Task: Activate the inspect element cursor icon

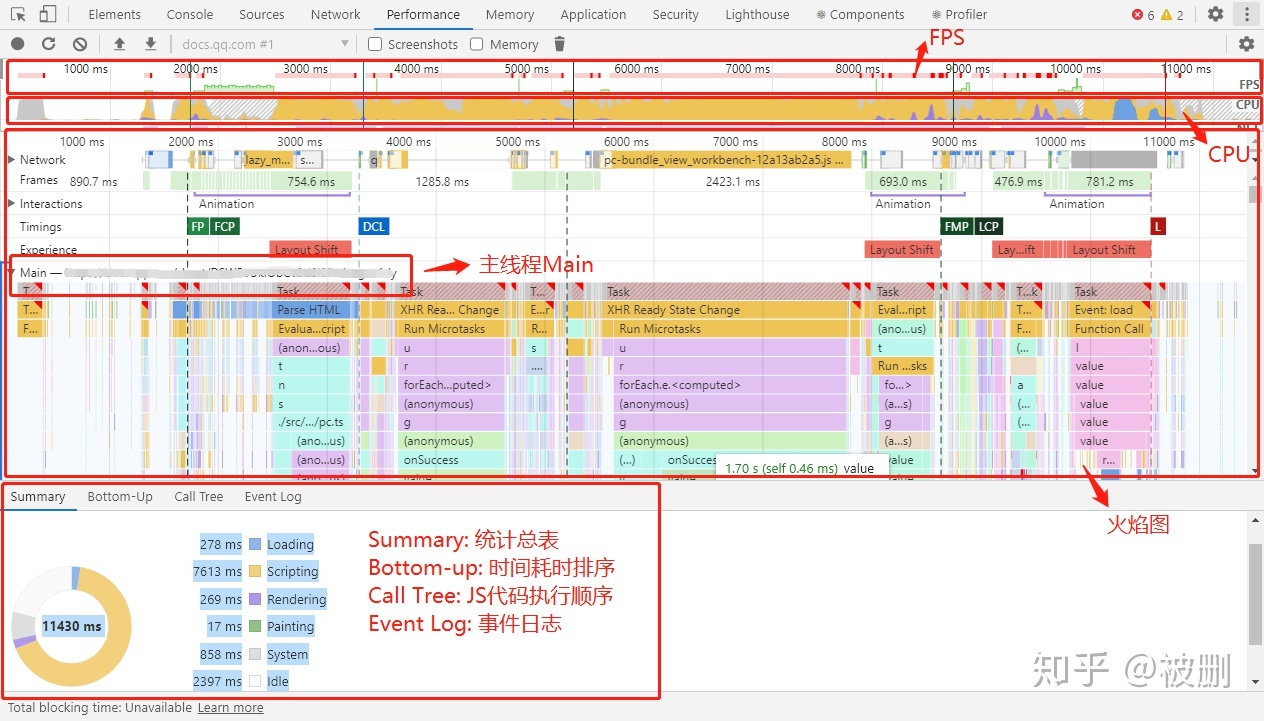Action: tap(18, 14)
